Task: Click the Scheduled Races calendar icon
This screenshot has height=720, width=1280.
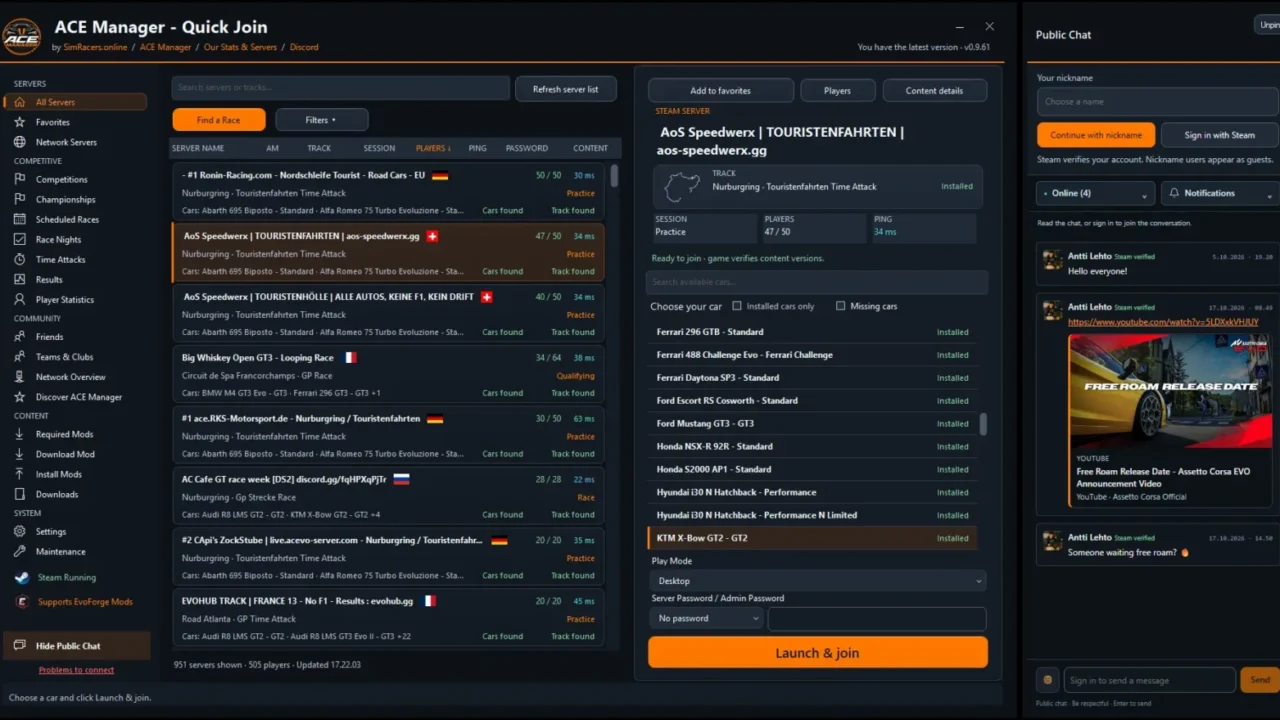Action: click(x=19, y=219)
